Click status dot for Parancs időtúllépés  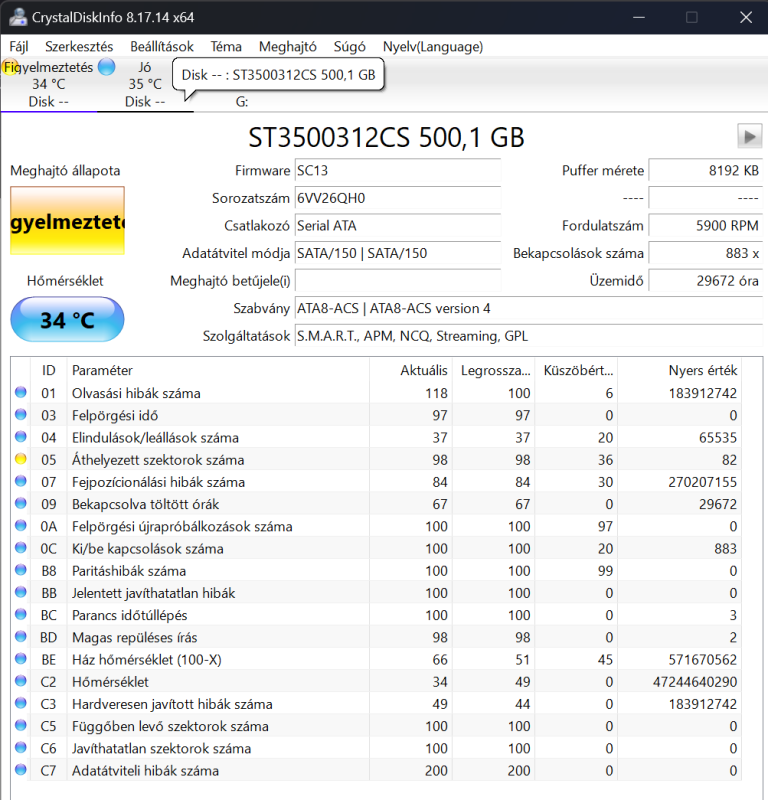(20, 614)
